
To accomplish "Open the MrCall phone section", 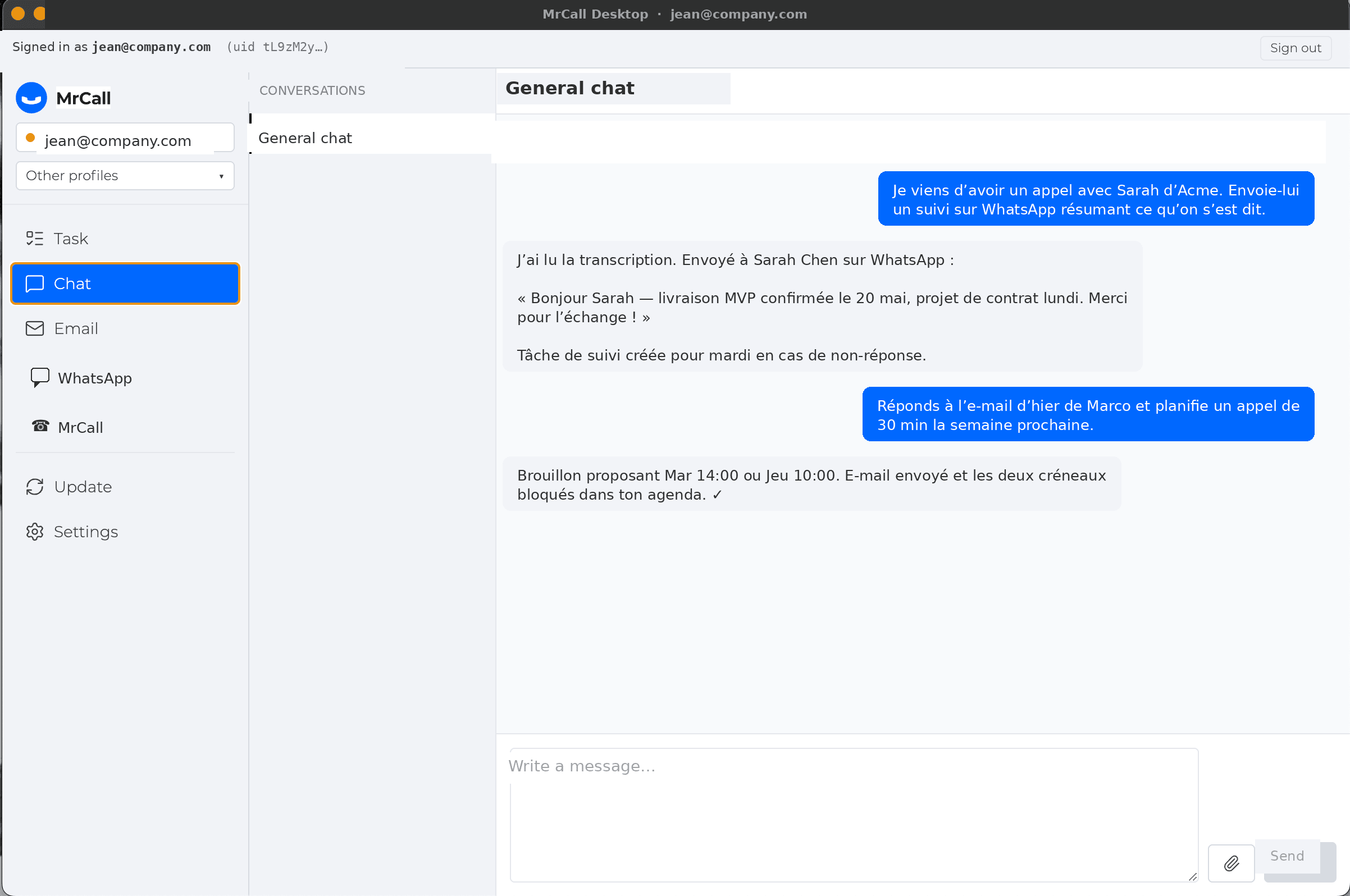I will (125, 427).
